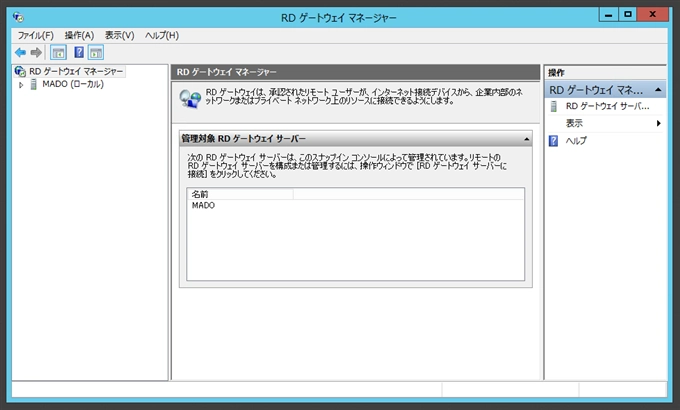Image resolution: width=680 pixels, height=410 pixels.
Task: Click the help icon in the actions pane
Action: (553, 141)
